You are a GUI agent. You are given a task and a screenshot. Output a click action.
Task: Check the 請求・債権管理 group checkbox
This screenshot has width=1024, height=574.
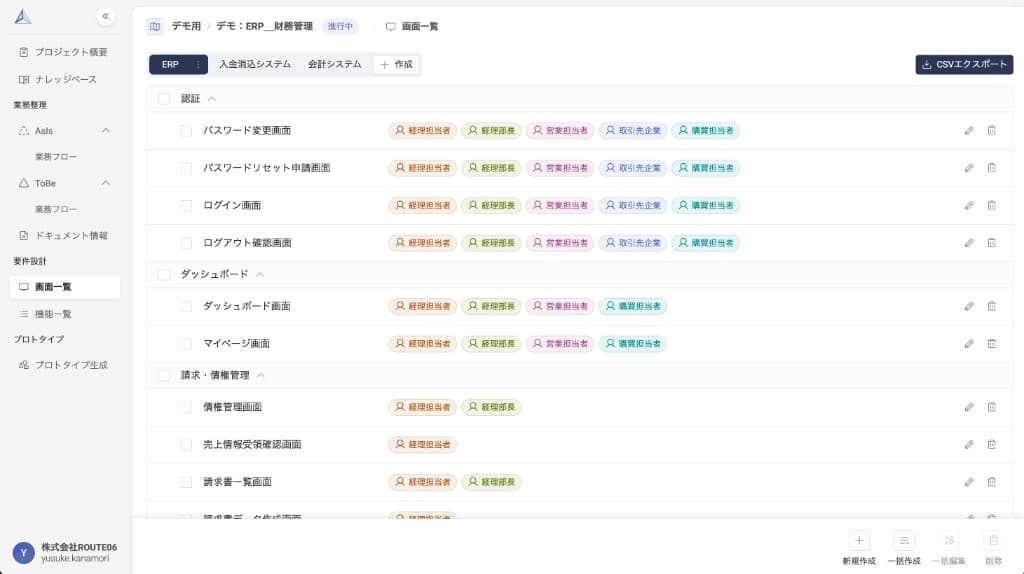click(x=164, y=375)
